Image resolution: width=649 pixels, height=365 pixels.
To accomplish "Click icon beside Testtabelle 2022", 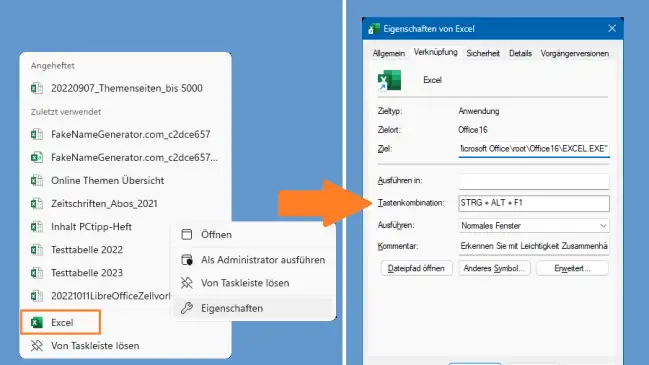I will click(36, 250).
